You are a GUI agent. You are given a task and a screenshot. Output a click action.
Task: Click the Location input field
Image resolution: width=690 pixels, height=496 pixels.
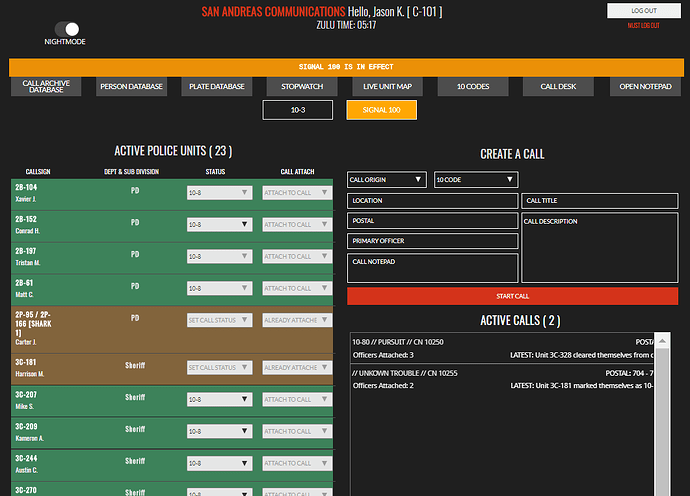(x=432, y=201)
